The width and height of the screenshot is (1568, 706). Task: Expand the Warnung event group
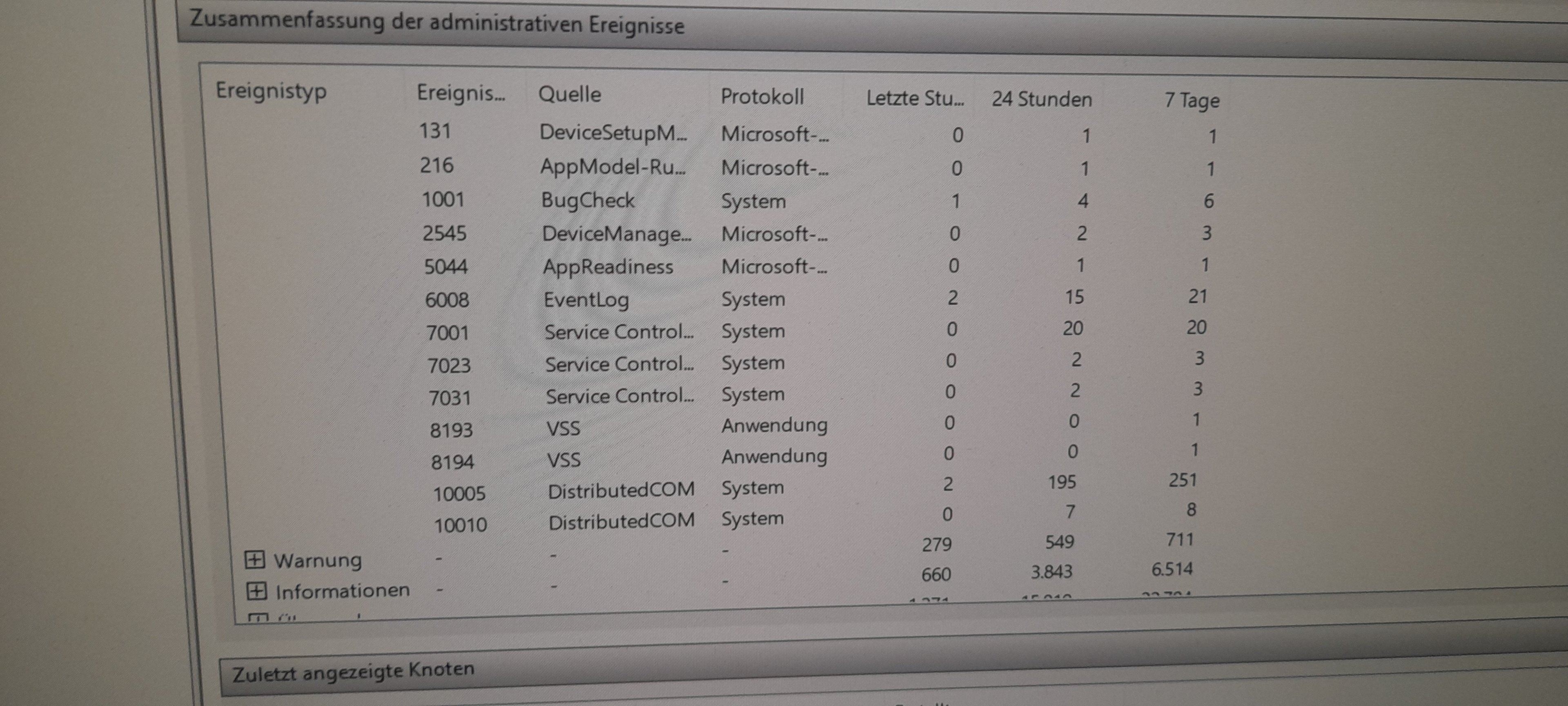(254, 559)
